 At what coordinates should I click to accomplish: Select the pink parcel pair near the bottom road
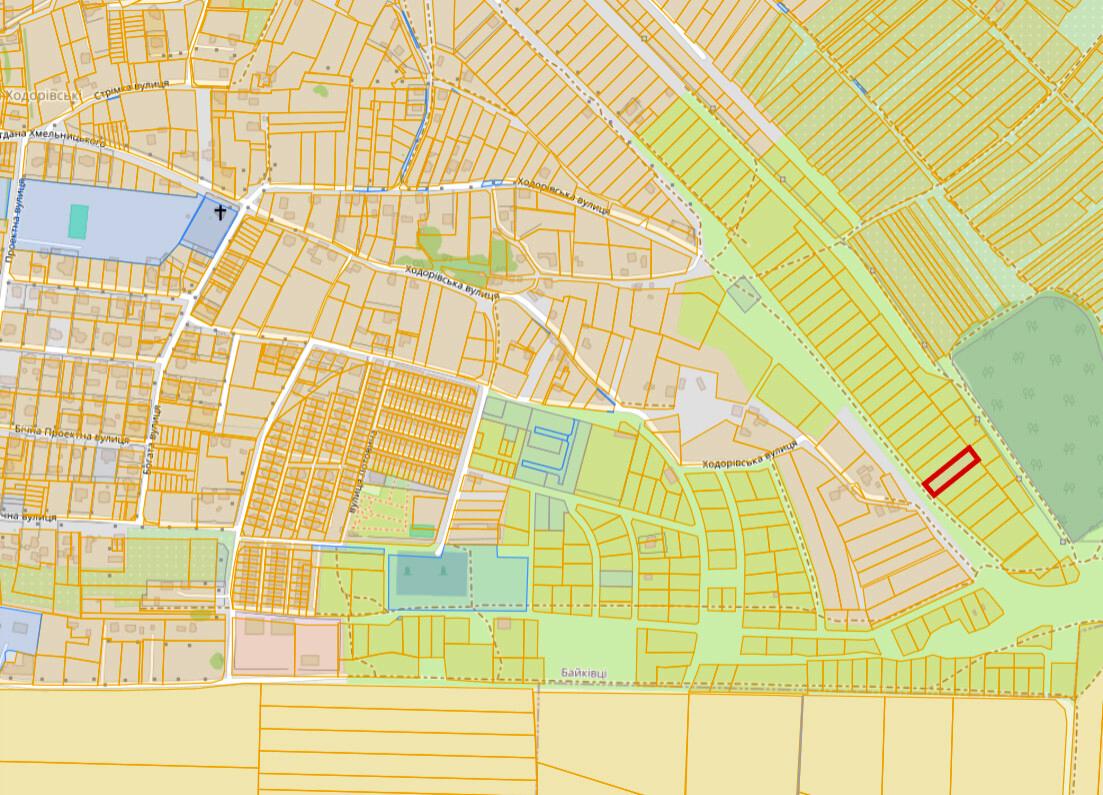[286, 645]
